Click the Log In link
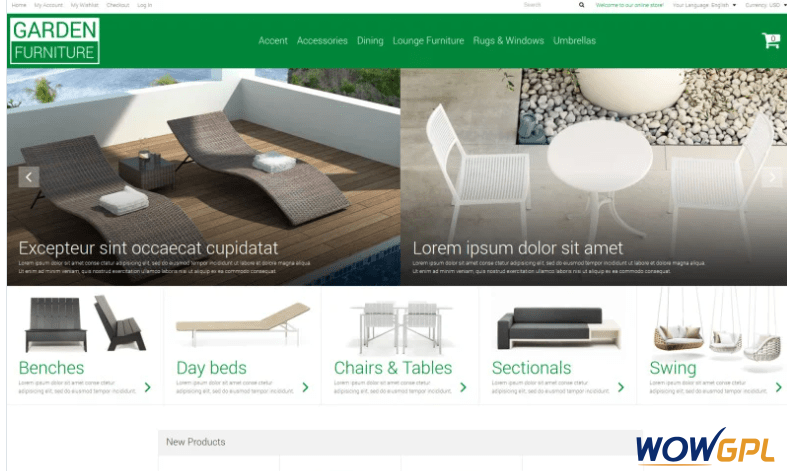The height and width of the screenshot is (471, 787). pos(145,5)
